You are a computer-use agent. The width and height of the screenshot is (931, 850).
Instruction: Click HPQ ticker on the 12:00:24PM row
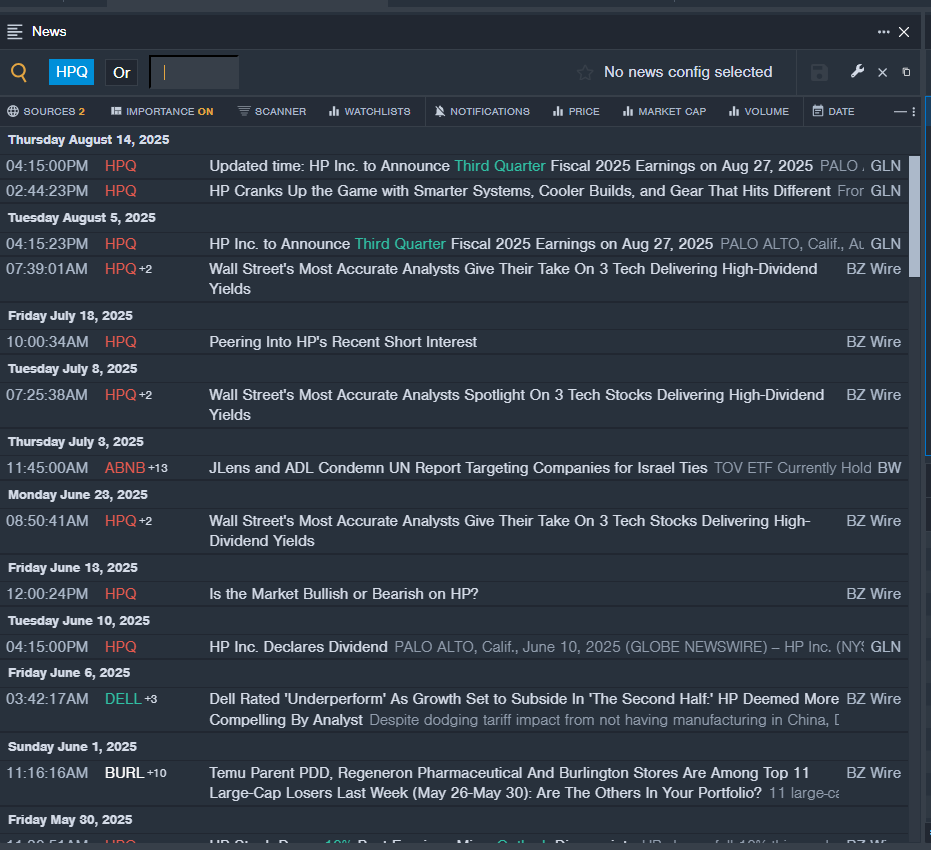tap(121, 594)
